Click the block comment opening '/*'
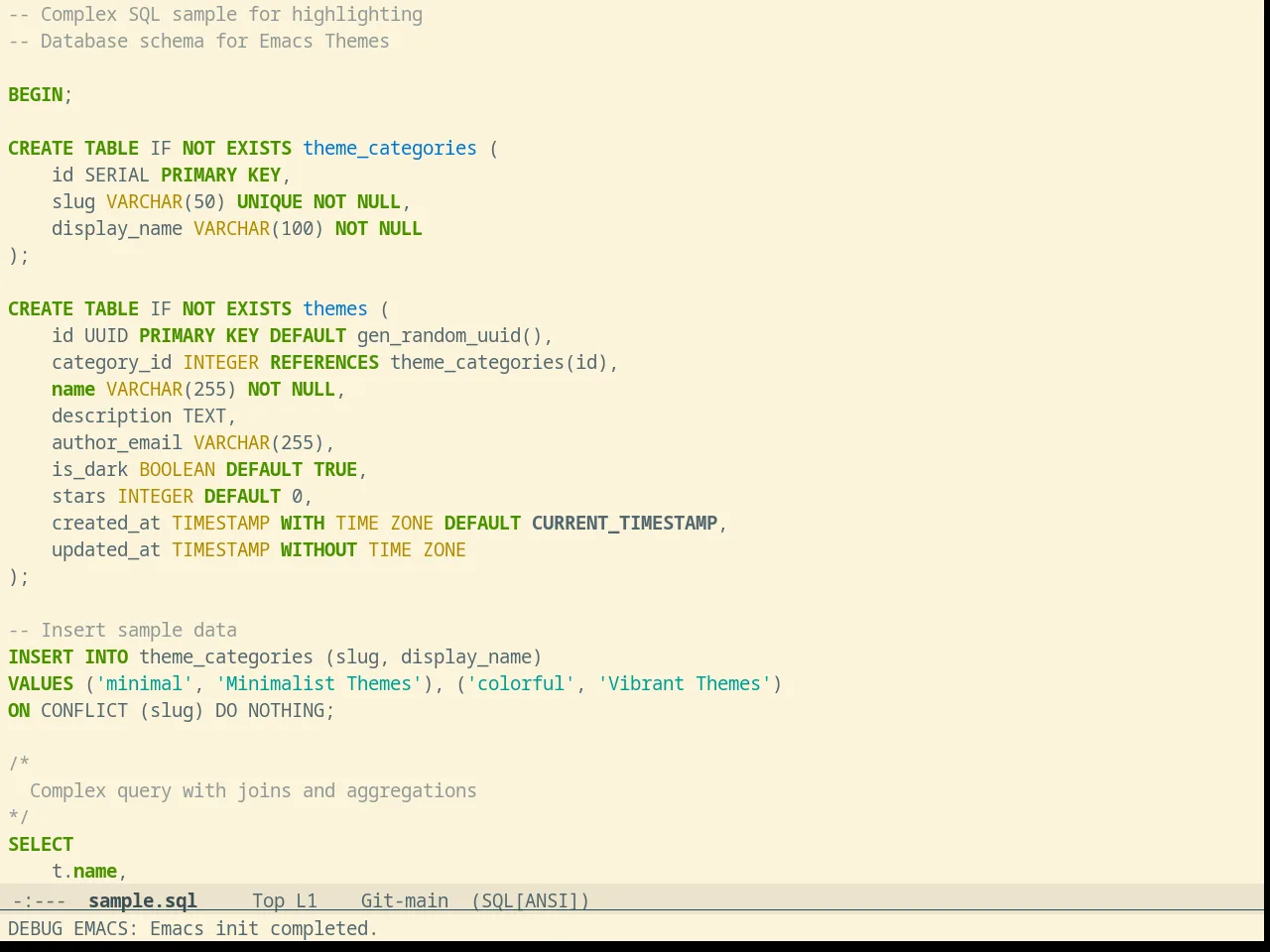The height and width of the screenshot is (952, 1270). click(19, 764)
